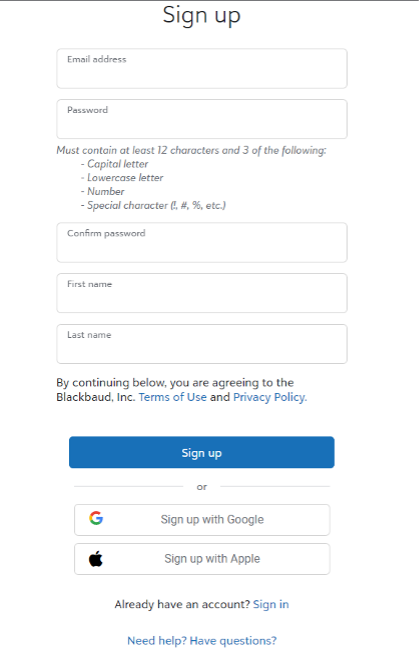420x668 pixels.
Task: Select the Password input box
Action: coord(202,119)
